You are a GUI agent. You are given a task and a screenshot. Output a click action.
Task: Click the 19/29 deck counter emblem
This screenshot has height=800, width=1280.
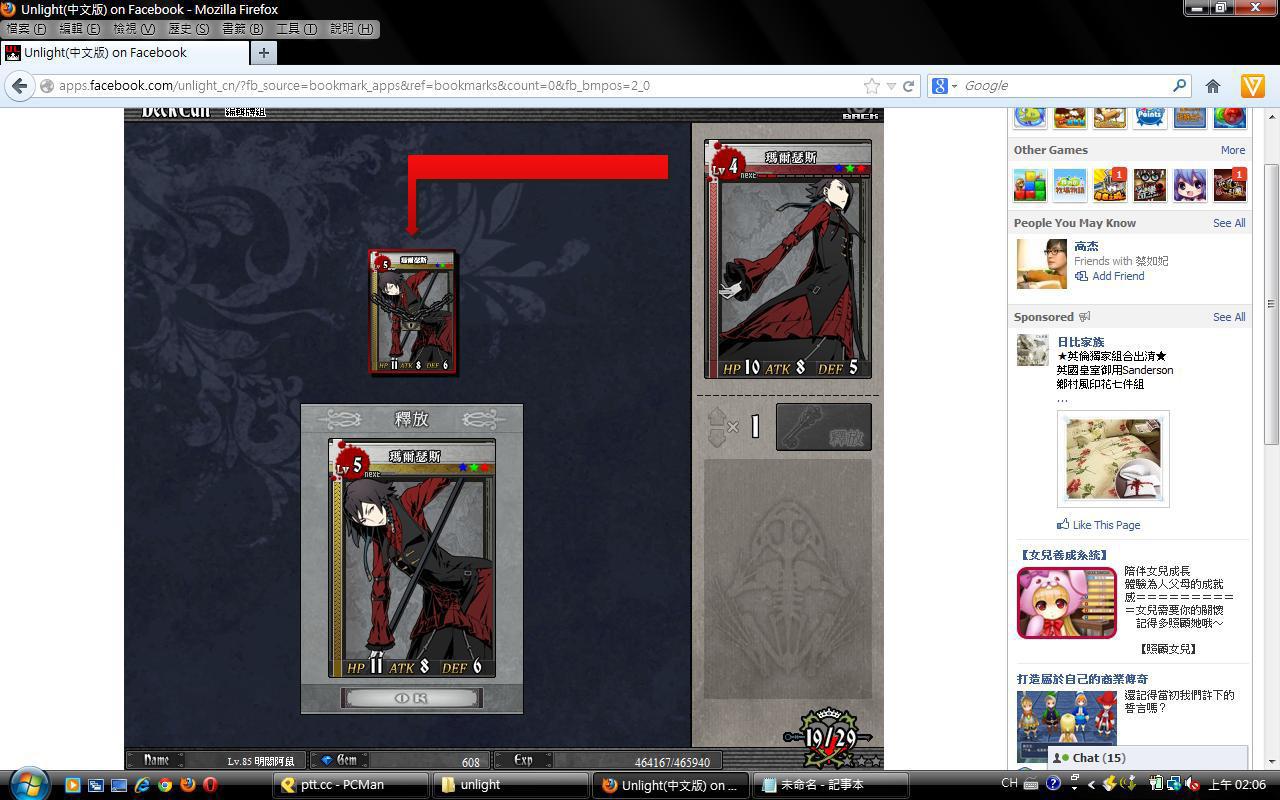pos(828,736)
